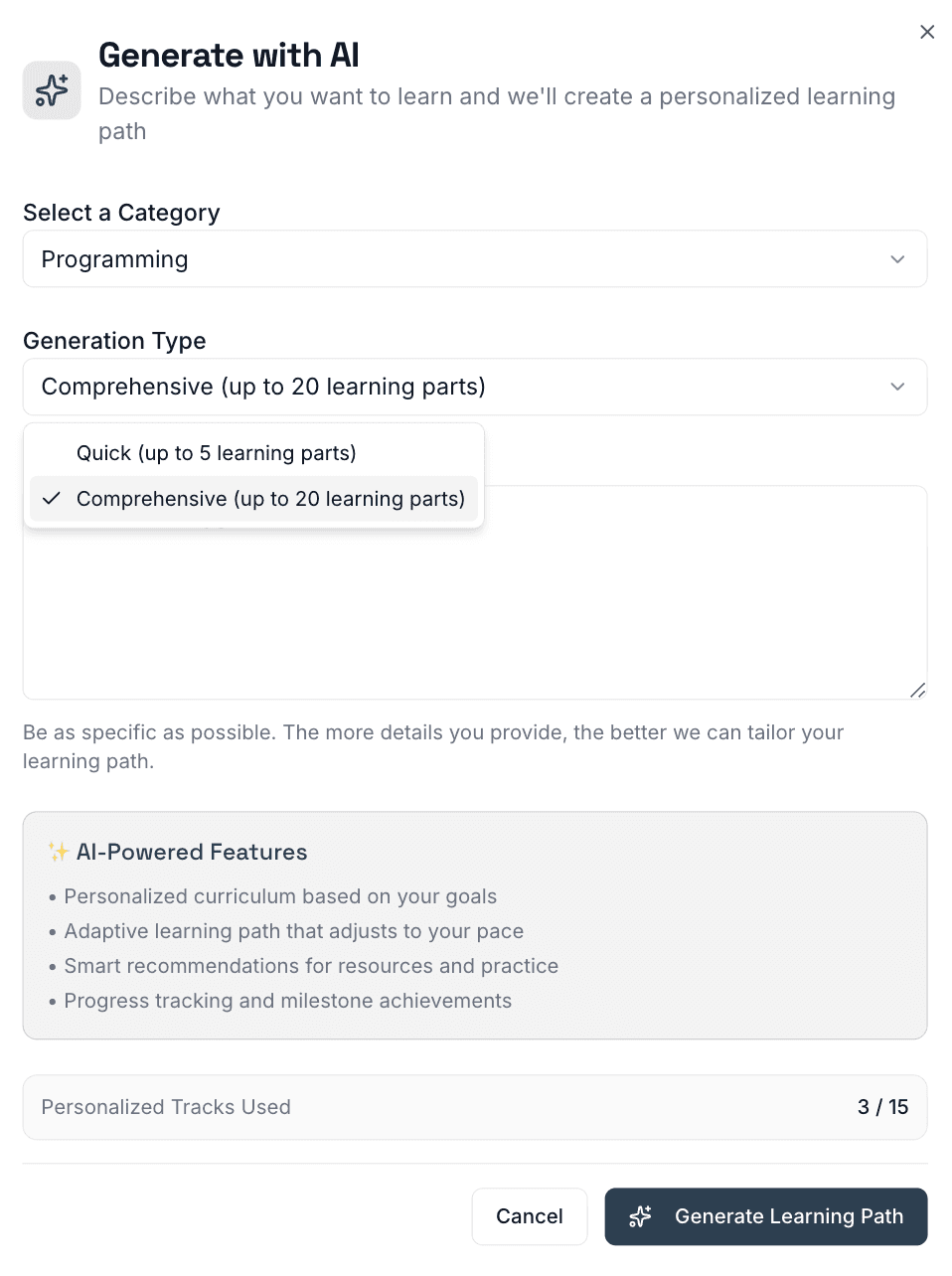This screenshot has width=952, height=1276.
Task: Click the chevron on the Category selector
Action: pos(897,258)
